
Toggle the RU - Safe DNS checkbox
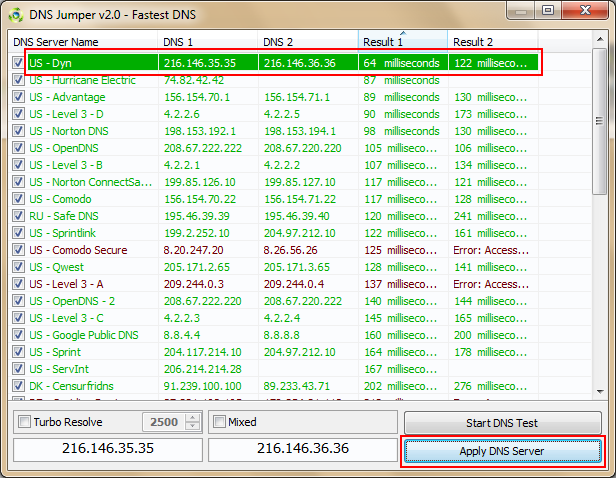coord(18,216)
